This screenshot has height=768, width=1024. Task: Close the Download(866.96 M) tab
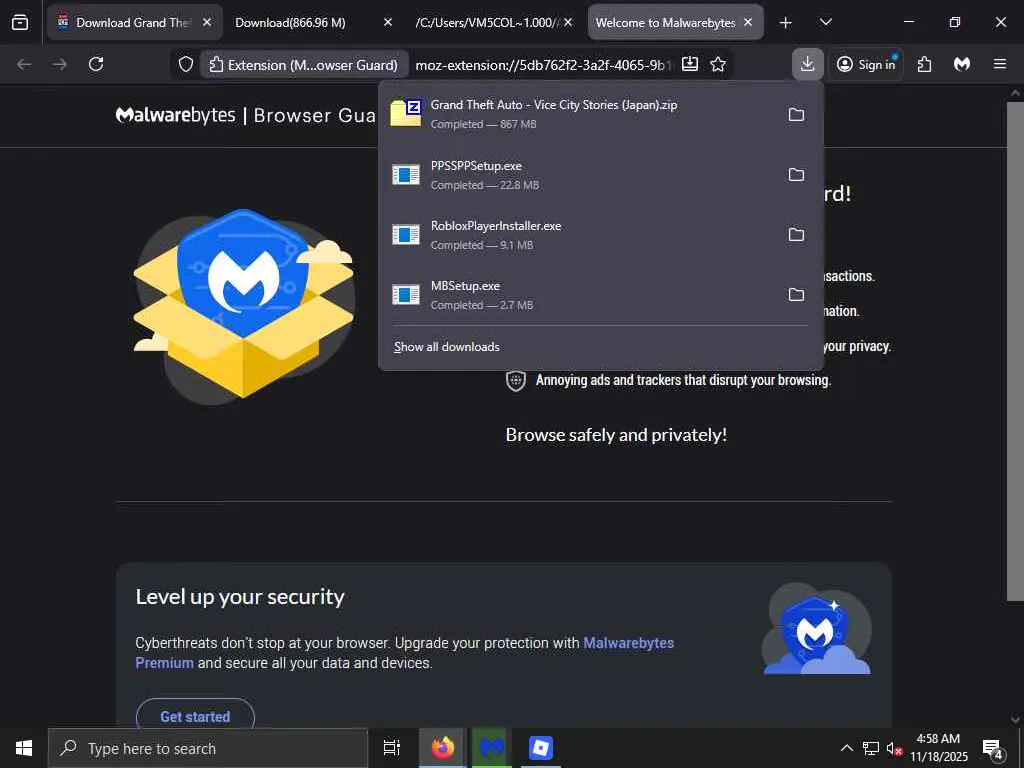pos(387,22)
